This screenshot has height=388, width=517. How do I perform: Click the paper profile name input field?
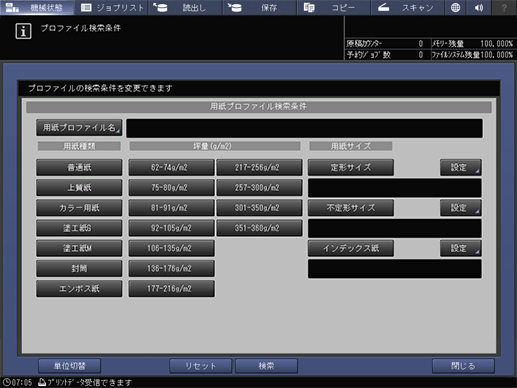tap(304, 128)
